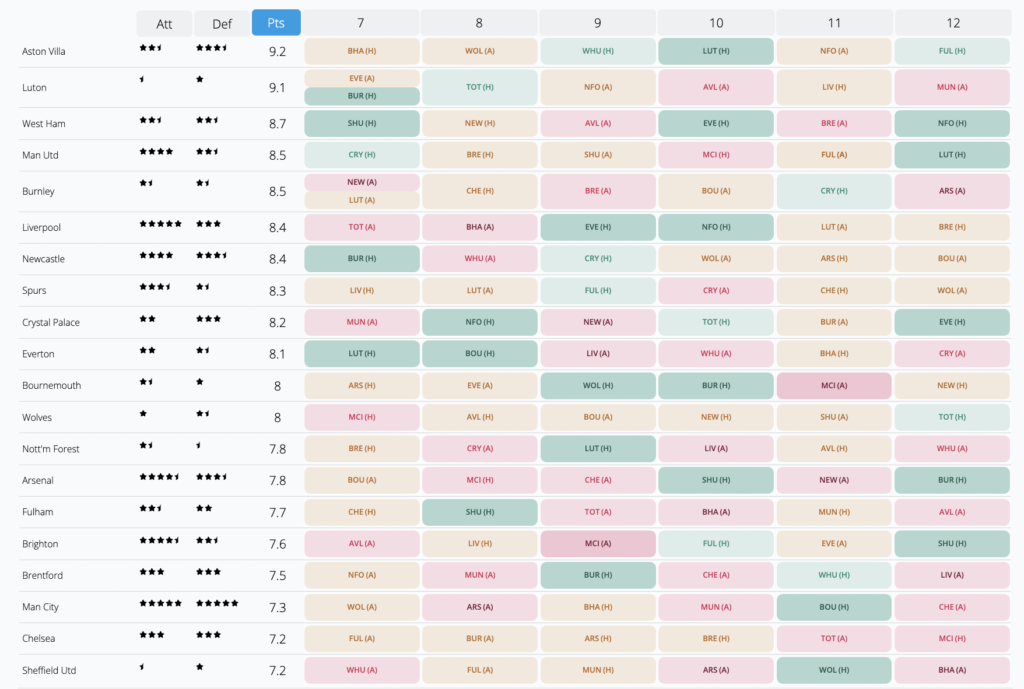Click Sheffield Utd's WOL (H) fixture cell
This screenshot has height=689, width=1024.
coord(834,670)
